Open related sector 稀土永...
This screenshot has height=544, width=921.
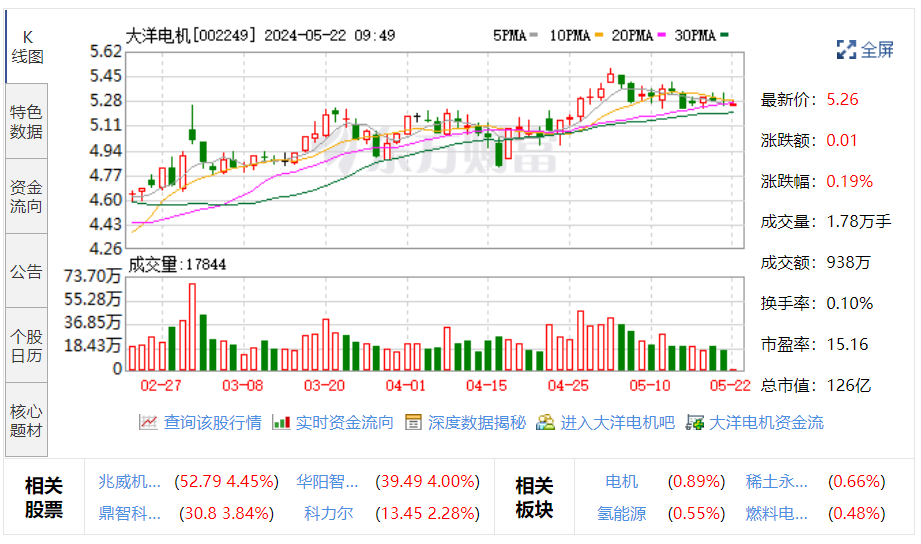click(x=777, y=482)
